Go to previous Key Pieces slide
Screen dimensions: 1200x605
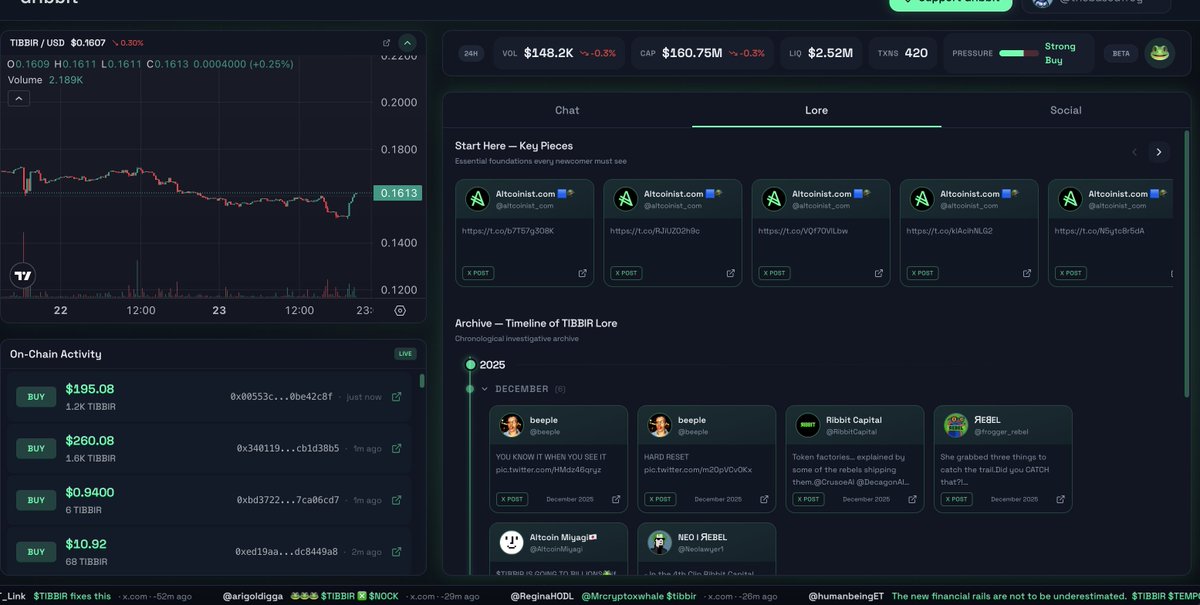1134,152
